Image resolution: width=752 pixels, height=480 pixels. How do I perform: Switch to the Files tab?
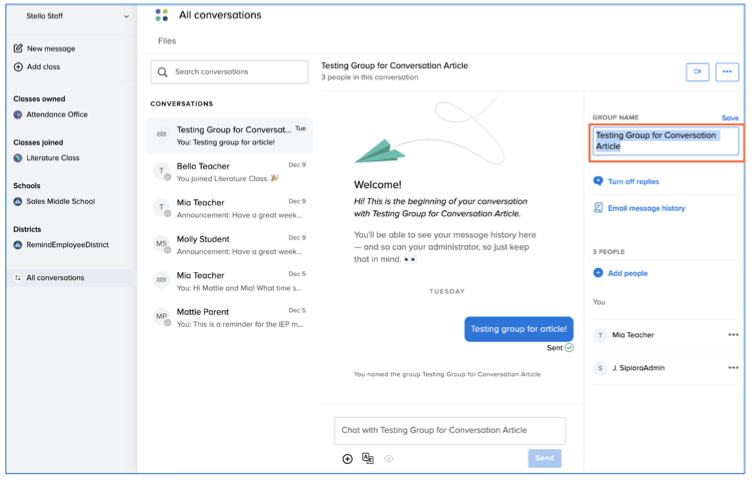coord(167,41)
